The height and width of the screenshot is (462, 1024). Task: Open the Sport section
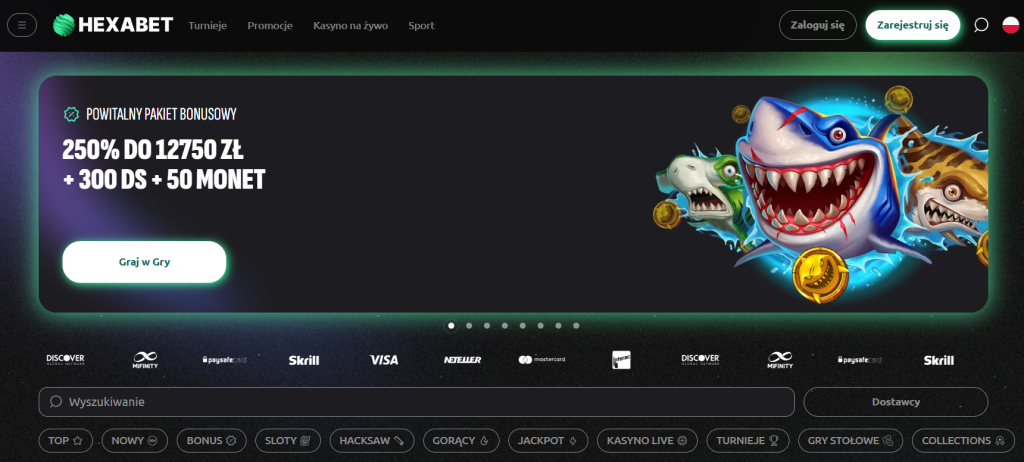click(x=421, y=25)
